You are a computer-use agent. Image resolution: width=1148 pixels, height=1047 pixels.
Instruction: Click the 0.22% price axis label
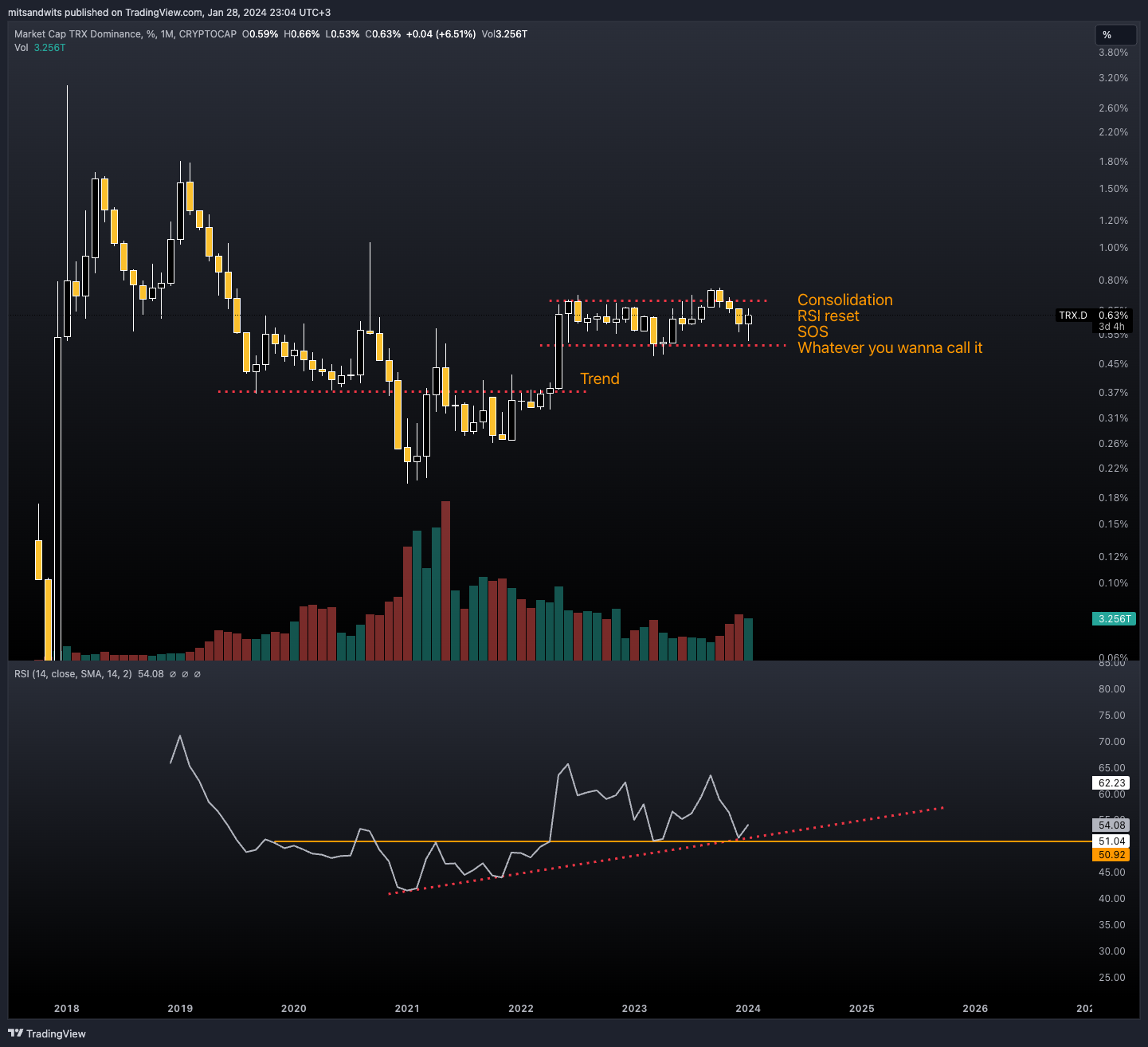pos(1114,469)
